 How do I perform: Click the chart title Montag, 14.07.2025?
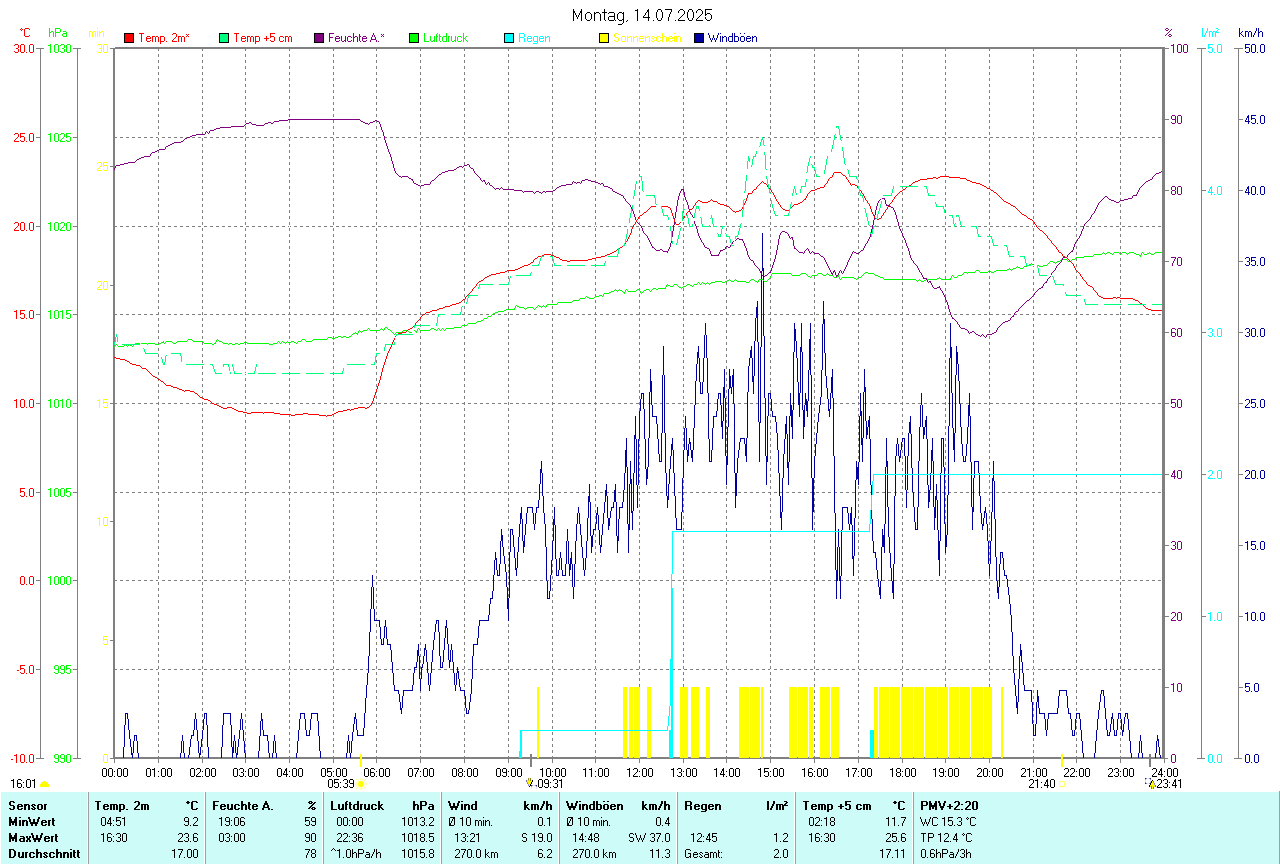(642, 15)
